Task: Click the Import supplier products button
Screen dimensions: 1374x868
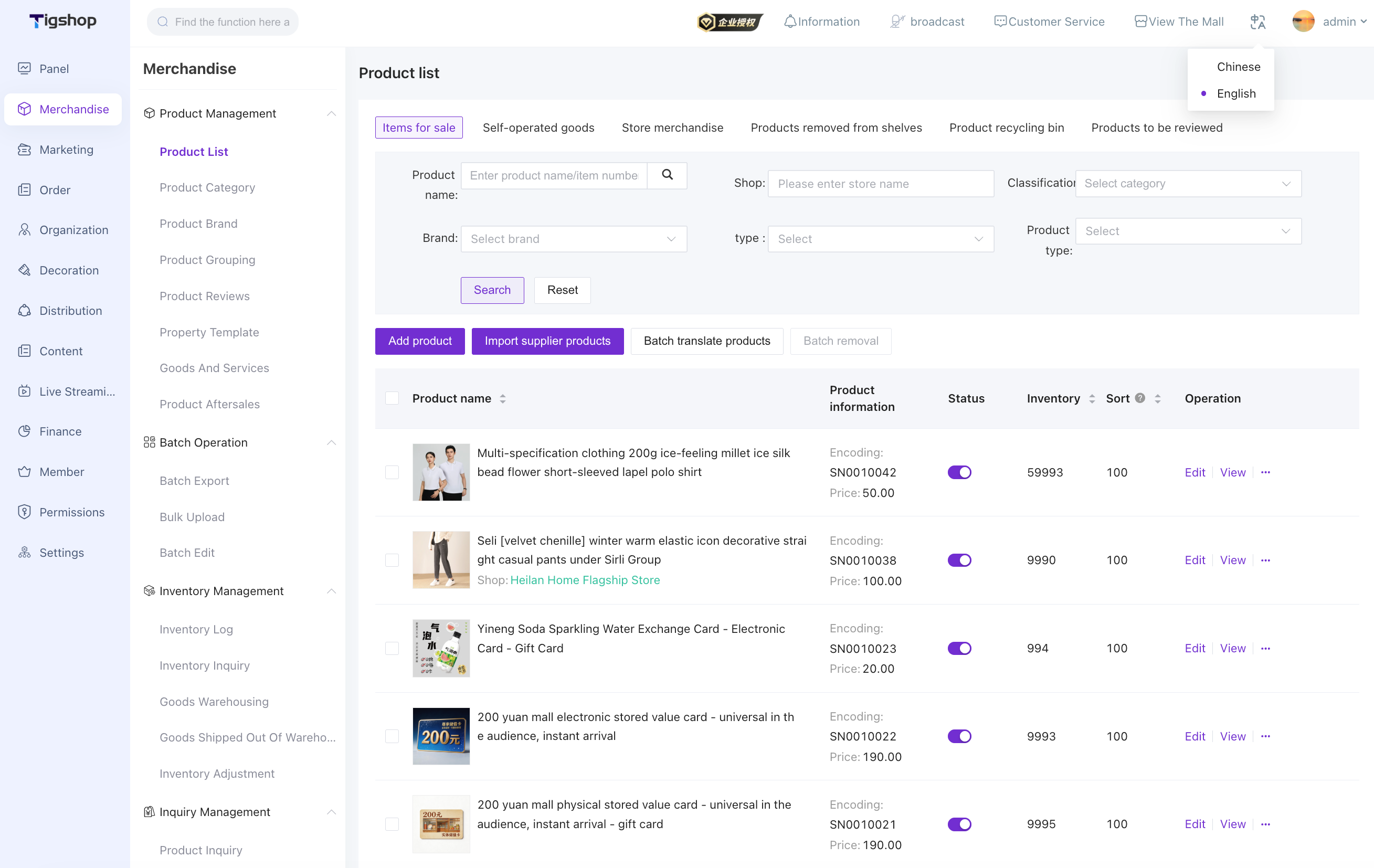Action: [547, 341]
